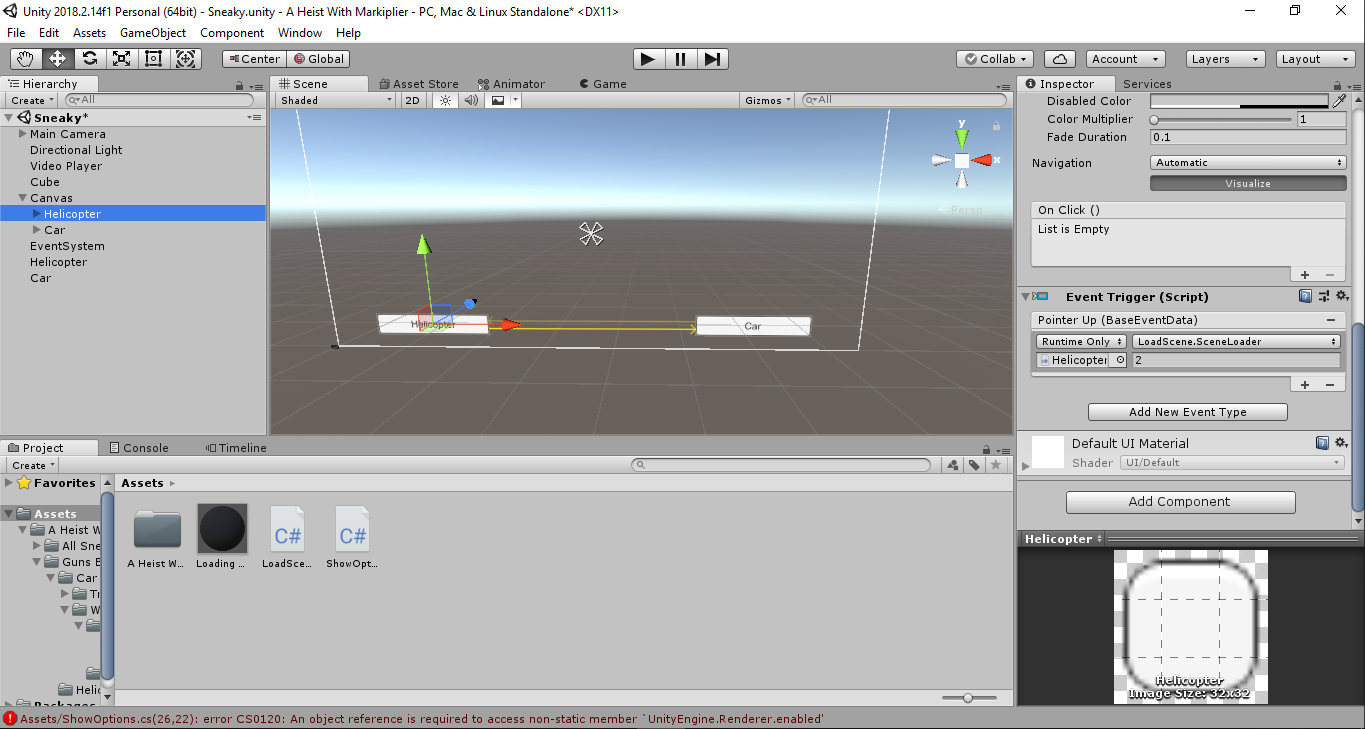Viewport: 1365px width, 729px height.
Task: Open the Layers dropdown
Action: point(1225,59)
